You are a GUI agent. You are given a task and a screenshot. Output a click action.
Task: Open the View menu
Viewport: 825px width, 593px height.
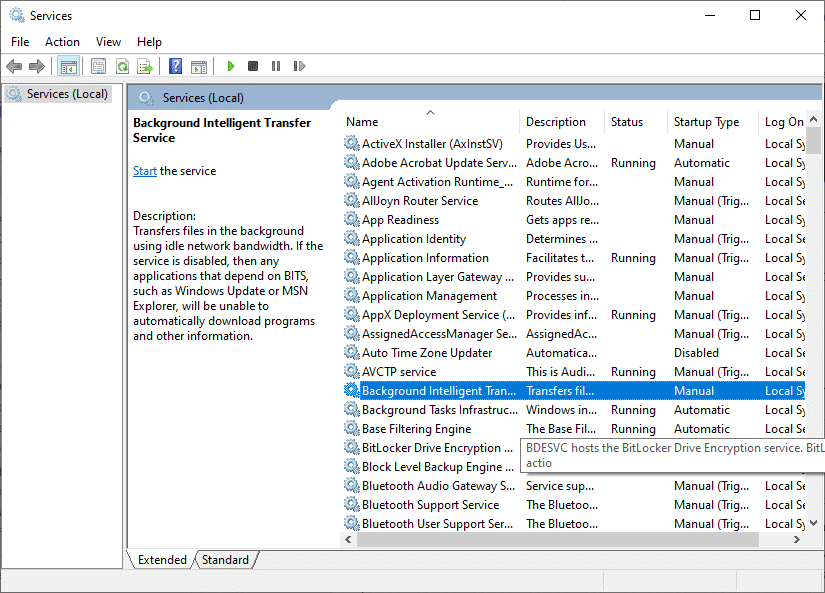point(107,41)
